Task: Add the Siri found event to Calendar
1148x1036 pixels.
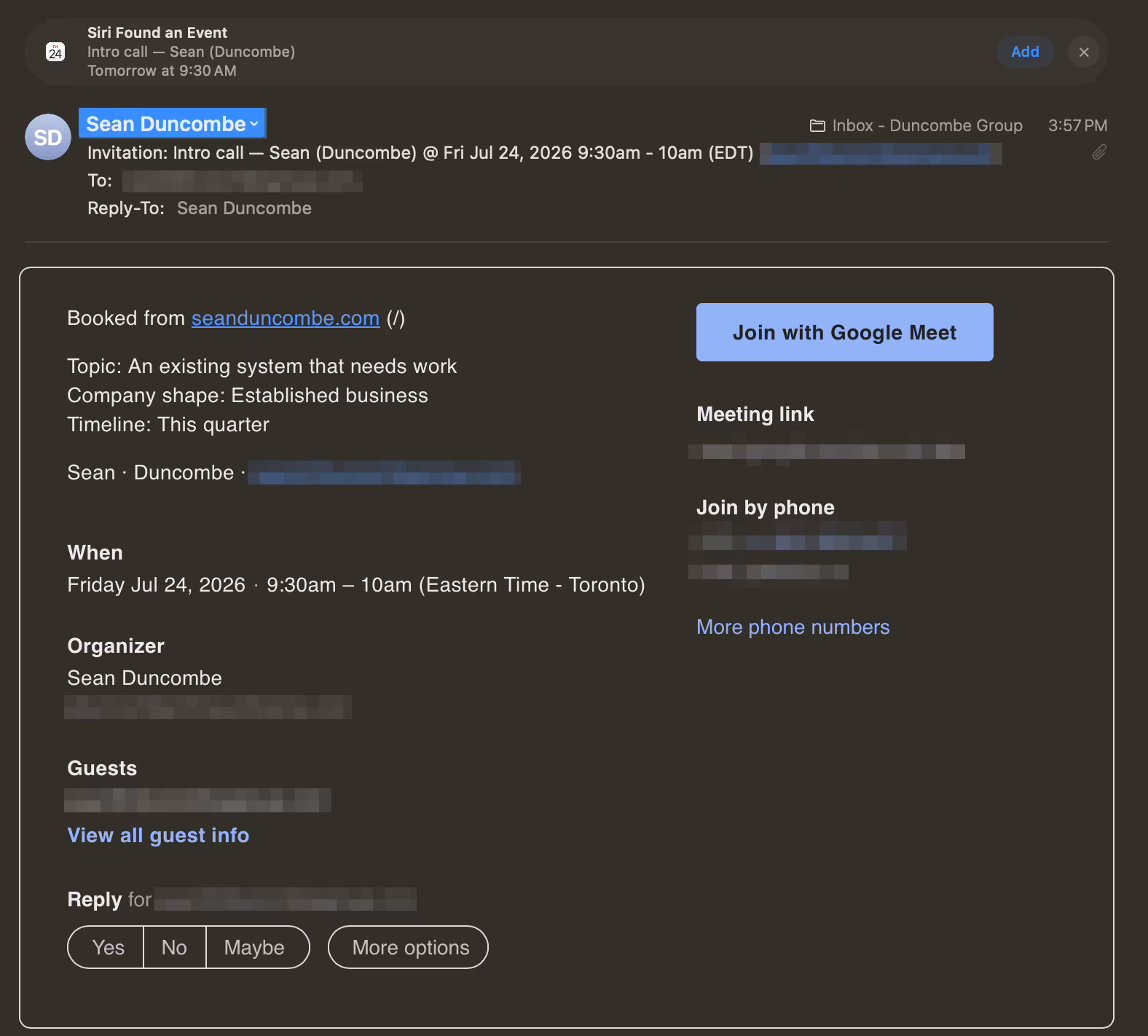Action: (x=1025, y=52)
